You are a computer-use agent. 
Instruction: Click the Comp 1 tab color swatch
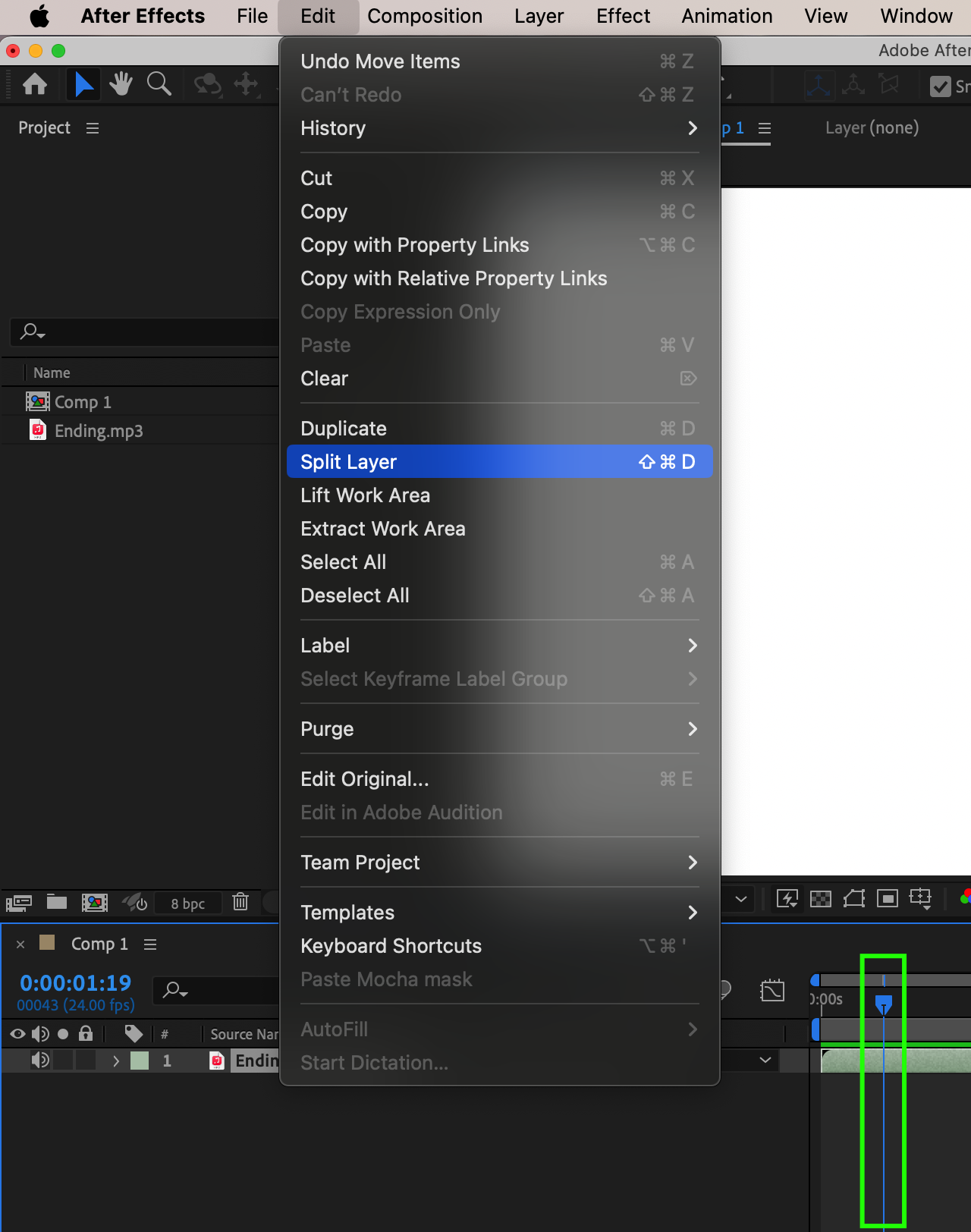click(47, 943)
